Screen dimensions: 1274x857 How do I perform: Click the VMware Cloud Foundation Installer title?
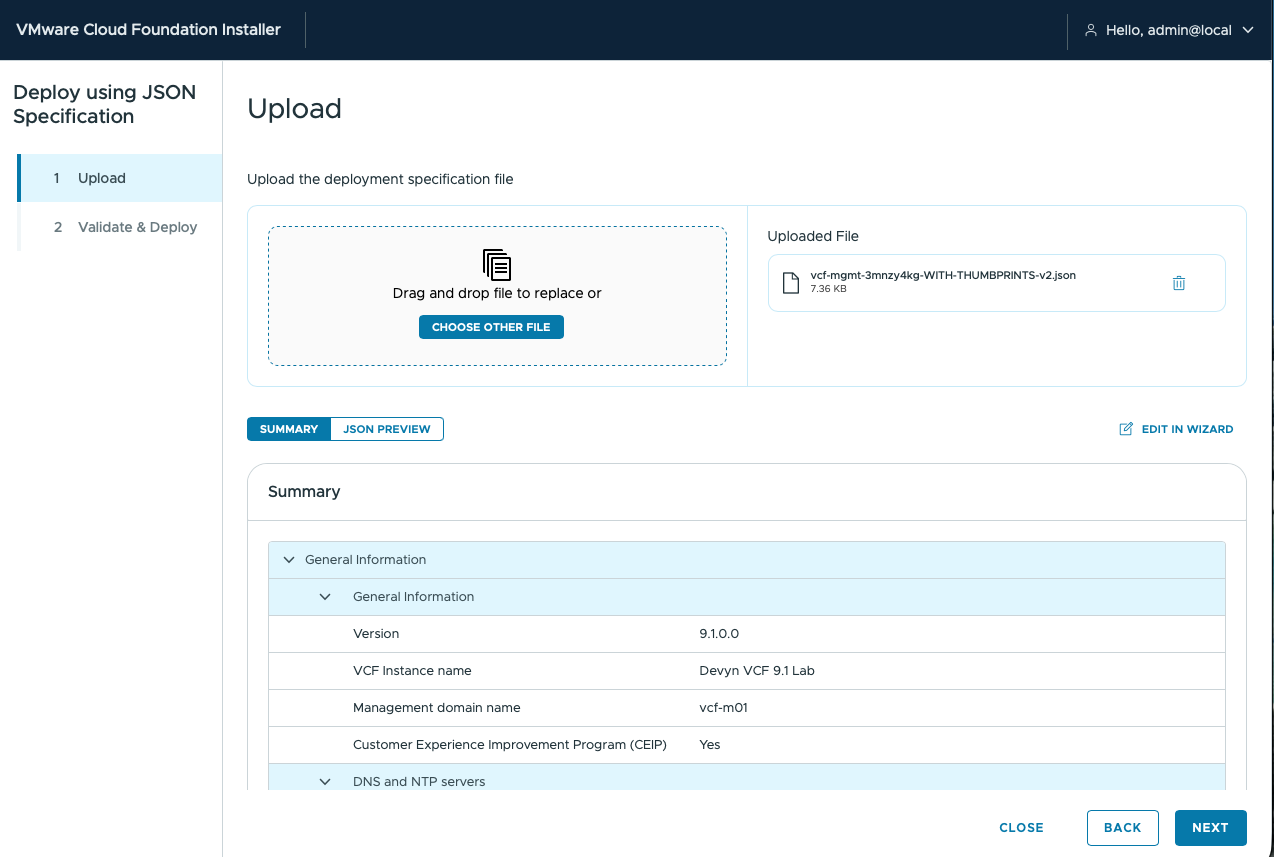tap(148, 30)
